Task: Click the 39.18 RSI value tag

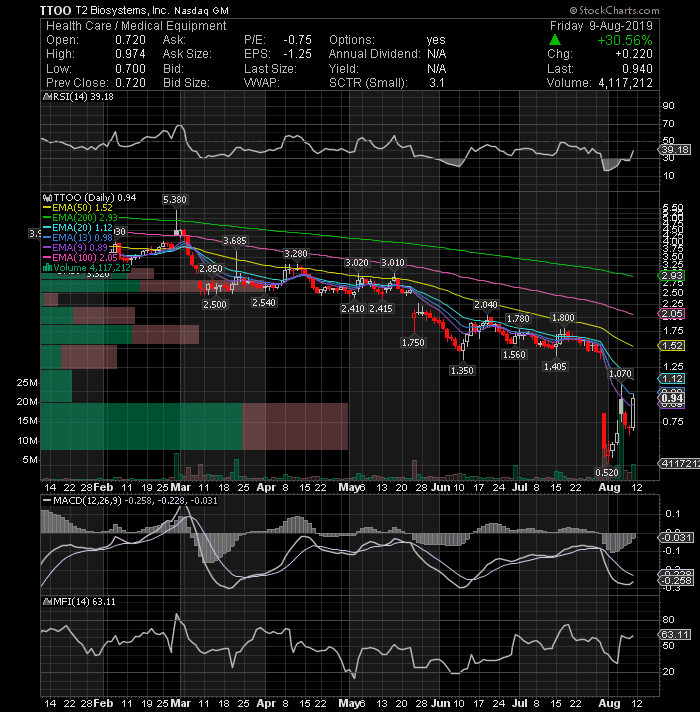Action: (675, 149)
